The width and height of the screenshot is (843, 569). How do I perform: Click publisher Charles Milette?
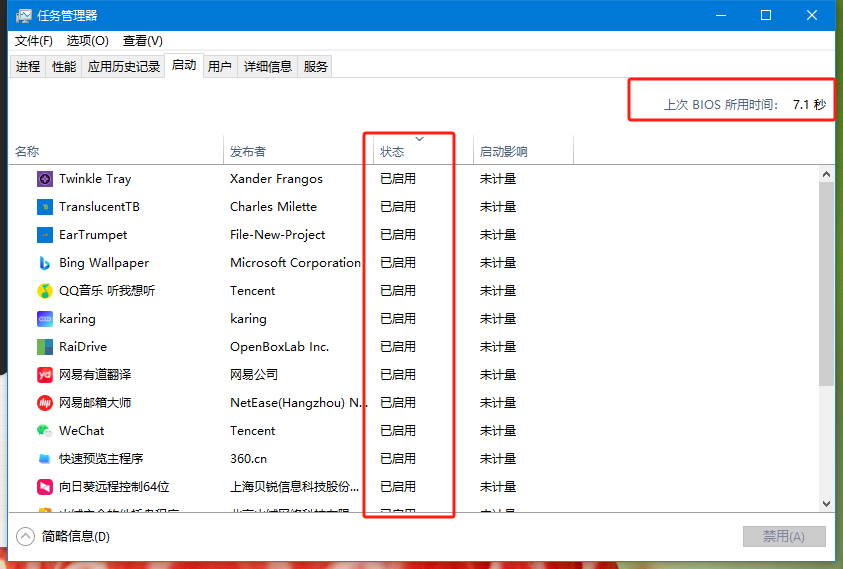[273, 207]
